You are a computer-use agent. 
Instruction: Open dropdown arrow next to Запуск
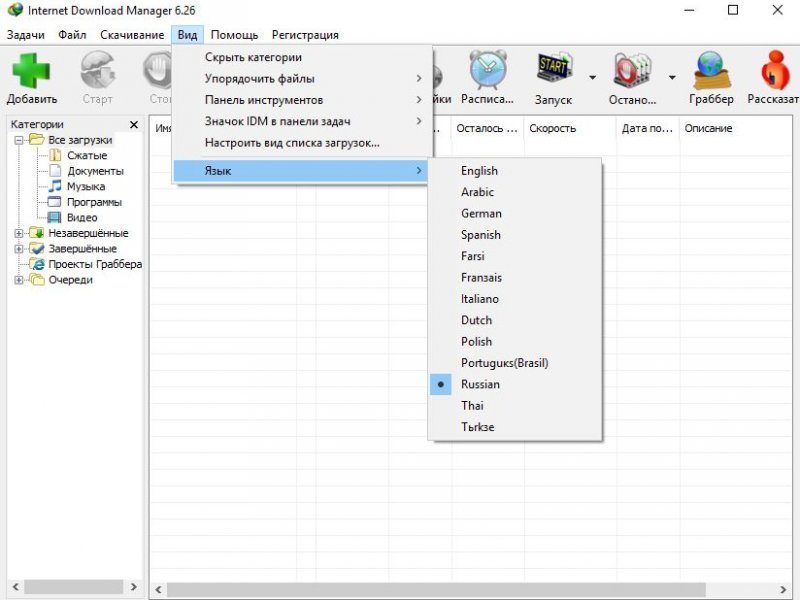tap(592, 78)
